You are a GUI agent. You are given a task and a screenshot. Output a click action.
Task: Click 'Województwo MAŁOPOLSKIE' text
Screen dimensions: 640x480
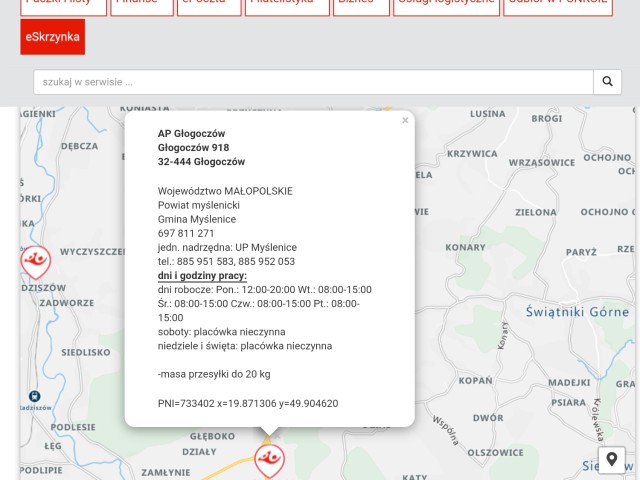pos(225,191)
